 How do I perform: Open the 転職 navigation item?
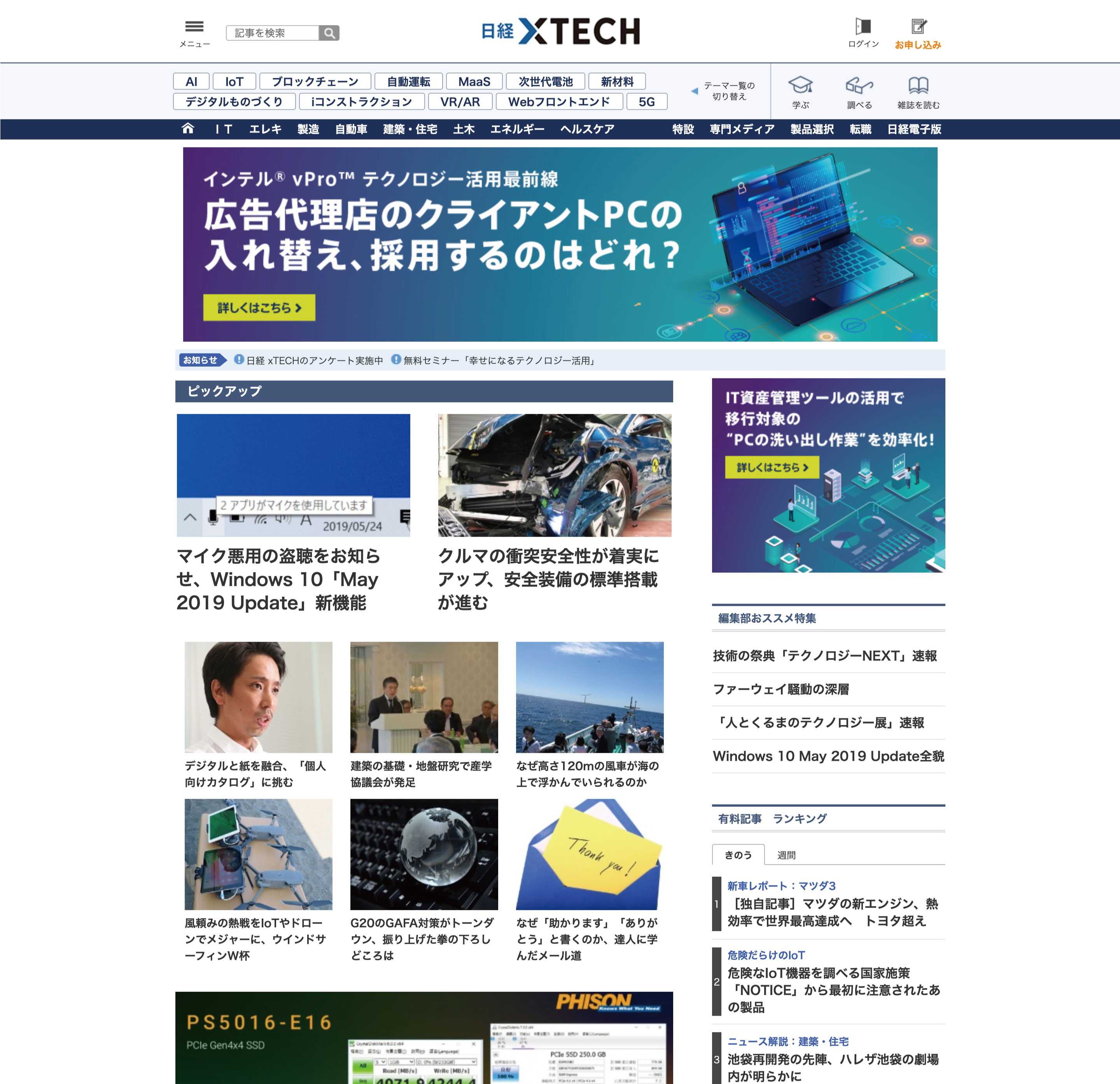(x=861, y=129)
